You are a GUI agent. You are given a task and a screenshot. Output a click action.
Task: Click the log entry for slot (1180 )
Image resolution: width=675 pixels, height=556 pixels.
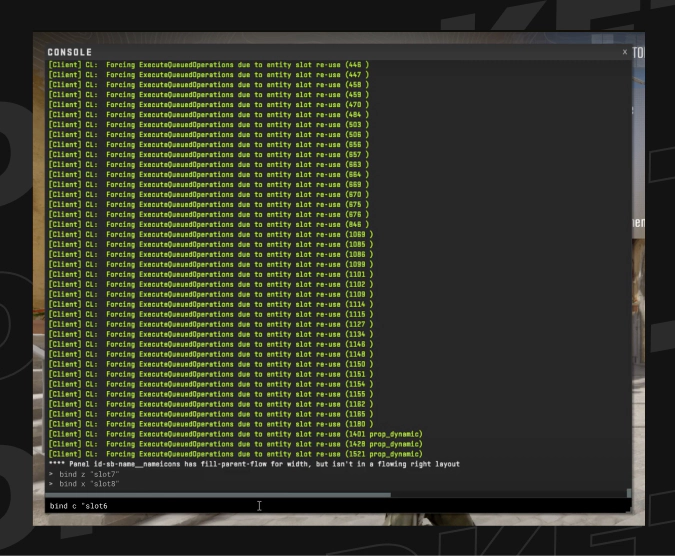tap(210, 424)
